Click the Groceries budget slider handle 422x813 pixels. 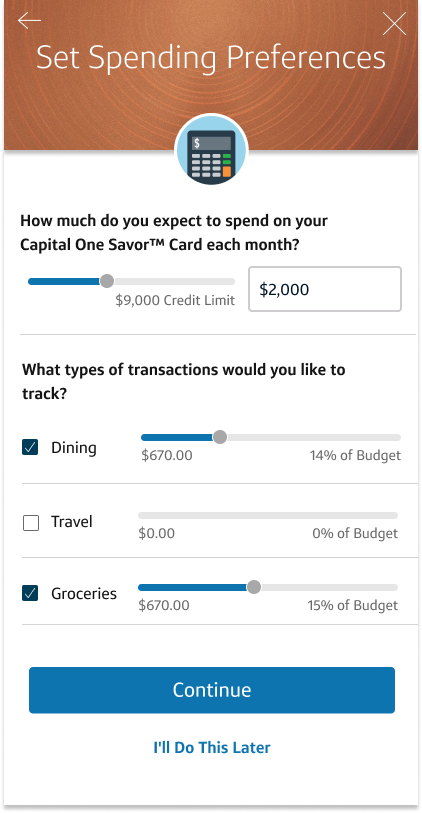[x=254, y=587]
